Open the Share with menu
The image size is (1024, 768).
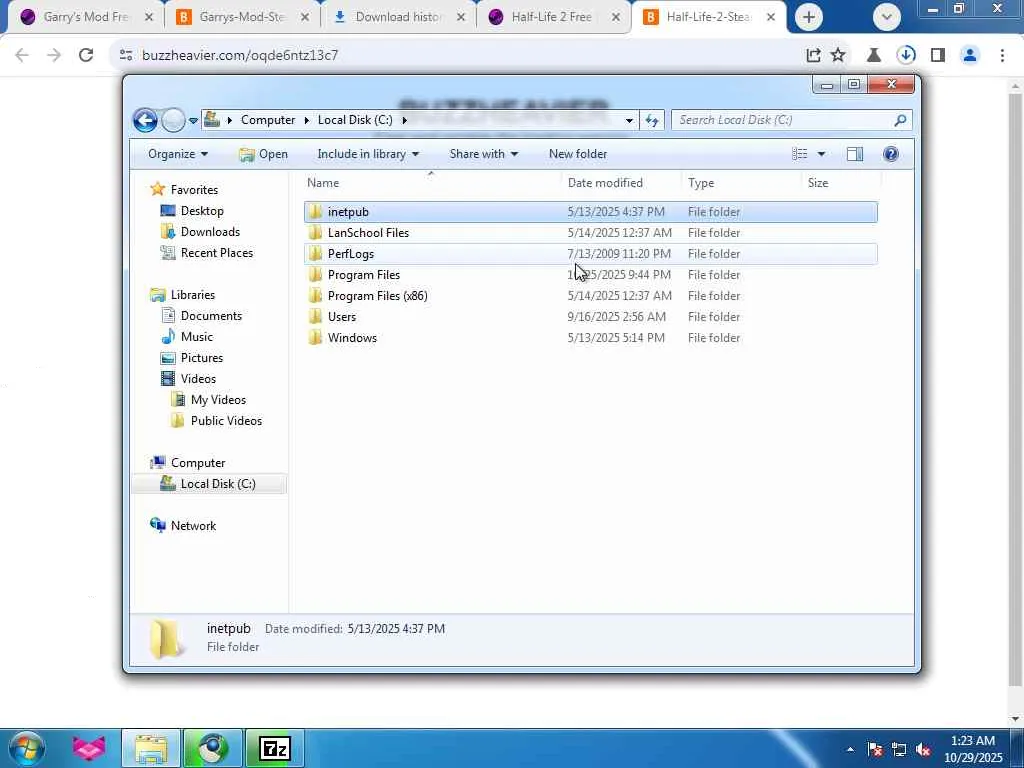point(484,154)
